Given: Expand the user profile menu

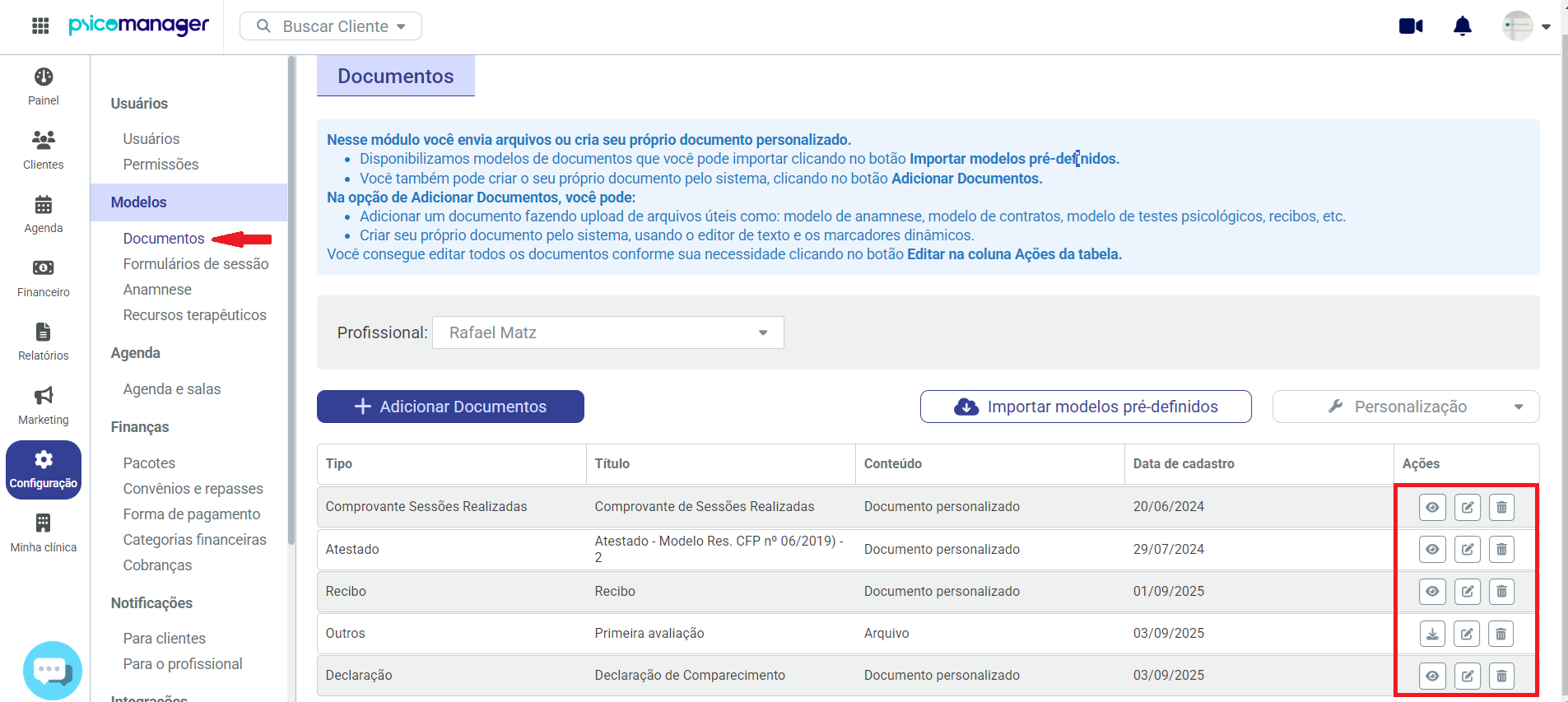Looking at the screenshot, I should [x=1527, y=26].
